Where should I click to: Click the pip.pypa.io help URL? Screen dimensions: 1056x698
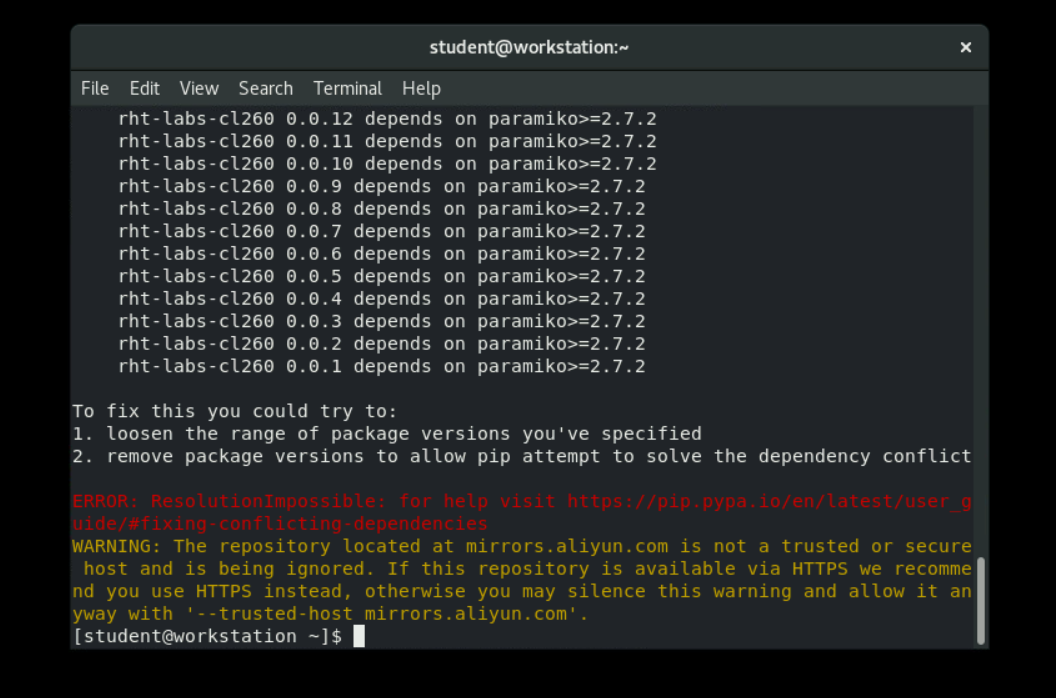pos(768,501)
